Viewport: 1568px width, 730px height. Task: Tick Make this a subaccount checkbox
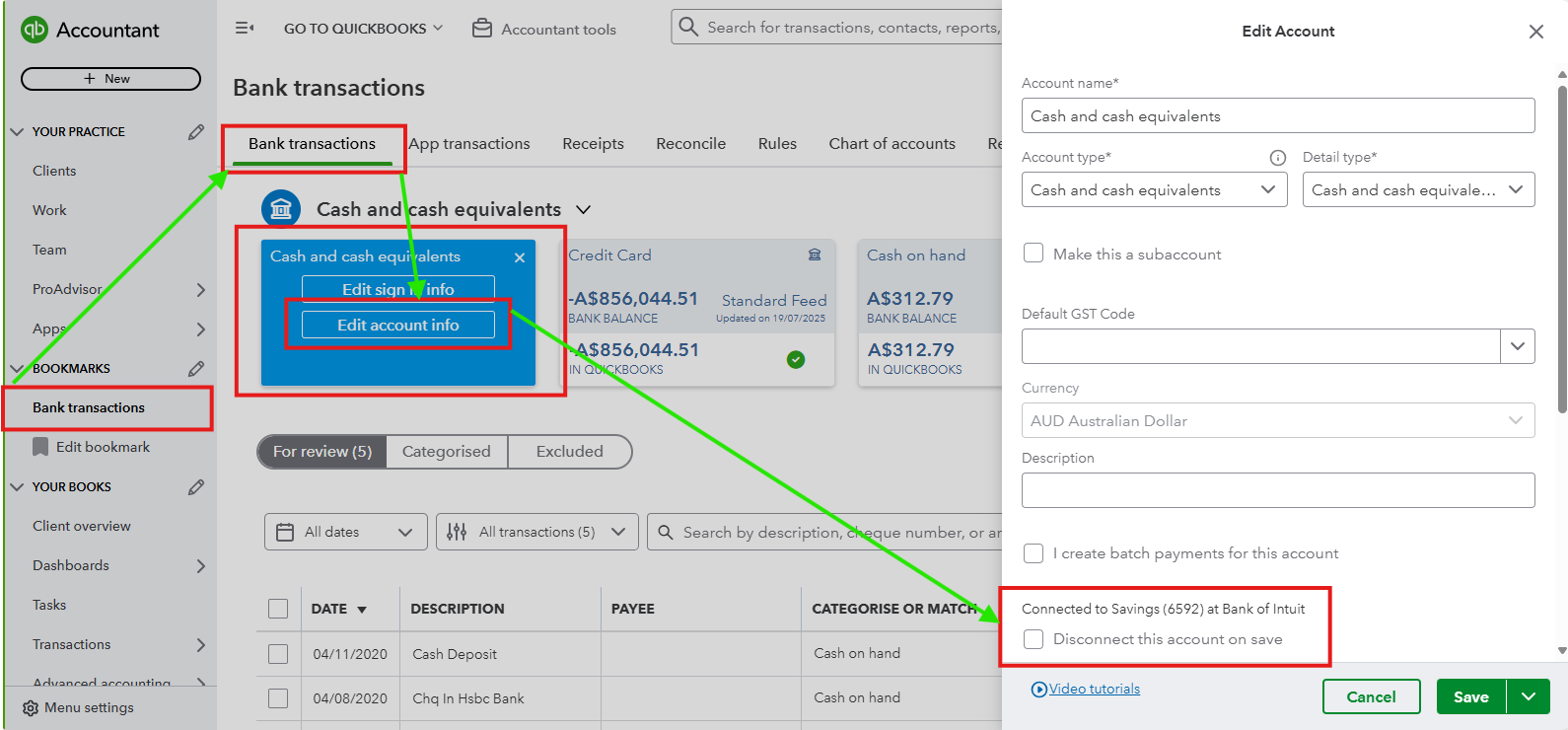click(x=1033, y=253)
